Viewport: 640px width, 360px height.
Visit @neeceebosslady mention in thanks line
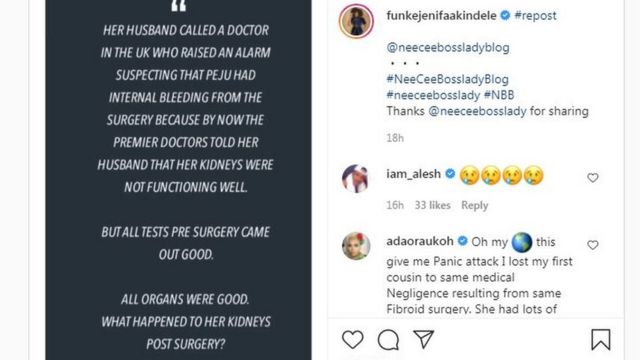click(x=477, y=111)
